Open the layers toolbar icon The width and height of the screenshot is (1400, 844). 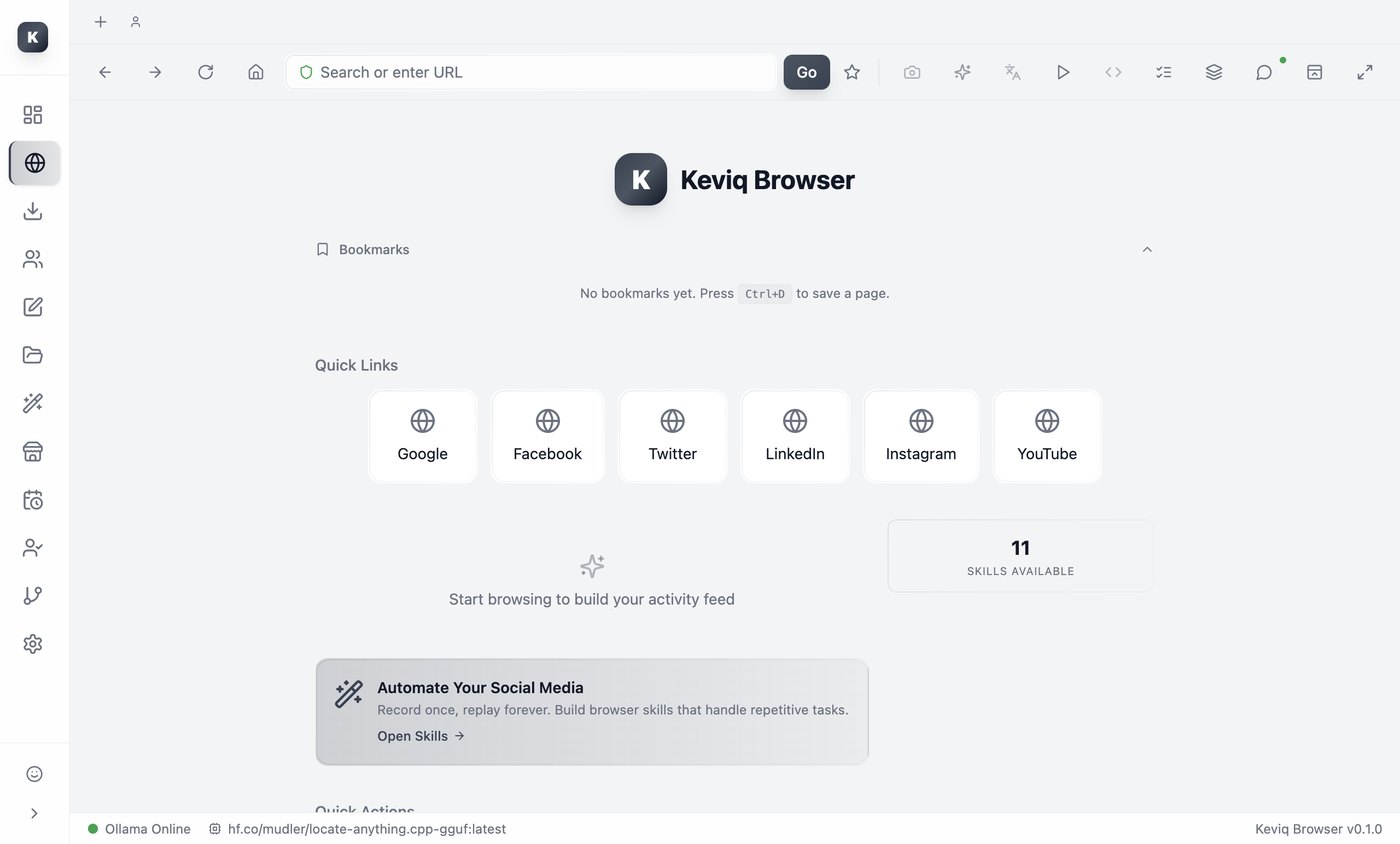pyautogui.click(x=1214, y=72)
